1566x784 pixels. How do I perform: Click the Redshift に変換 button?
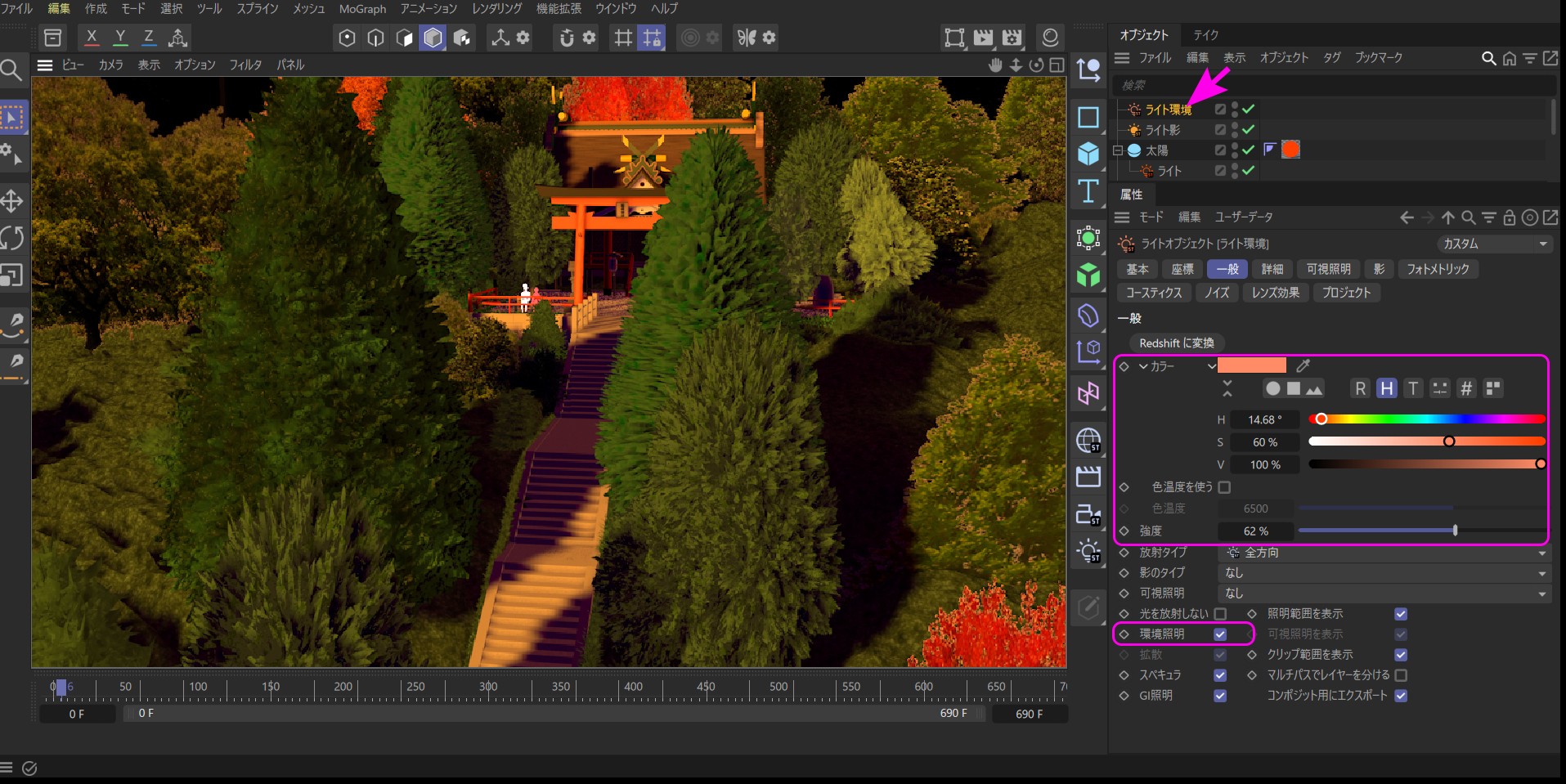click(x=1176, y=343)
